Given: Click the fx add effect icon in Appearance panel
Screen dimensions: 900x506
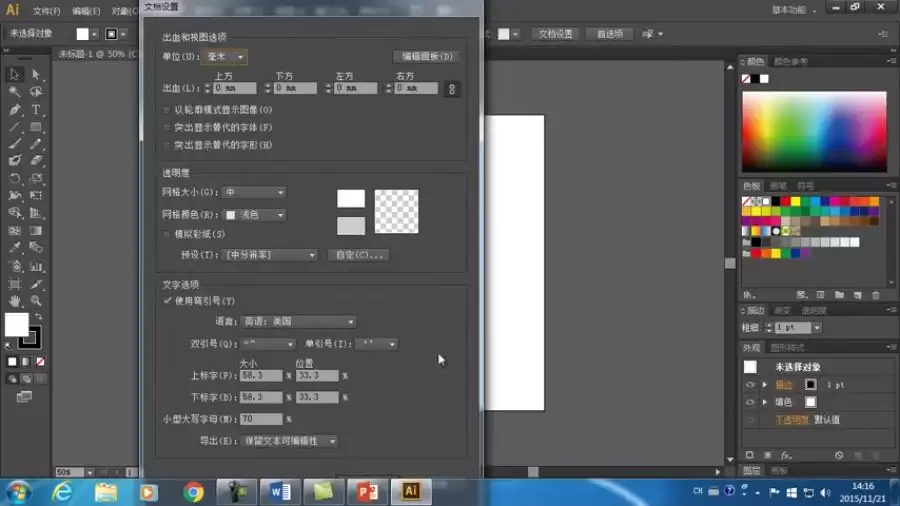Looking at the screenshot, I should [x=786, y=456].
